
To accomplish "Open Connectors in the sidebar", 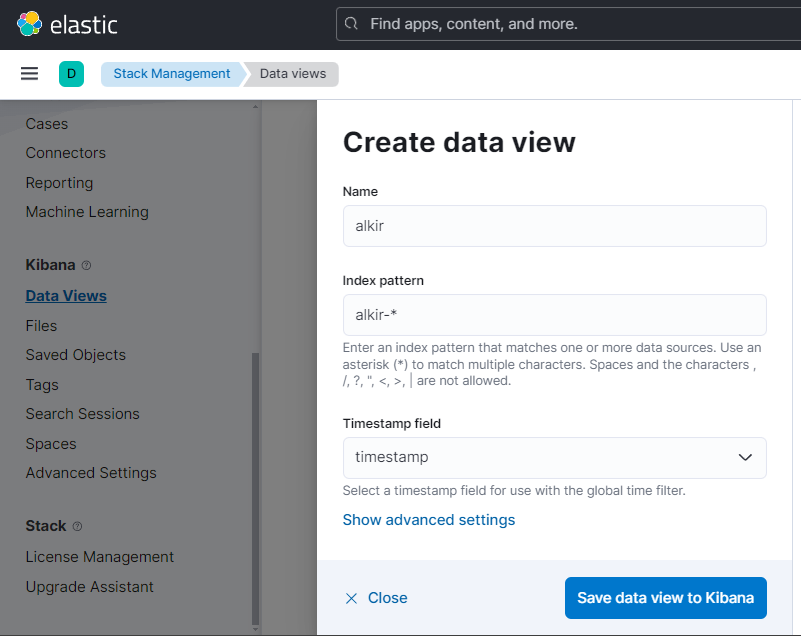I will coord(66,153).
